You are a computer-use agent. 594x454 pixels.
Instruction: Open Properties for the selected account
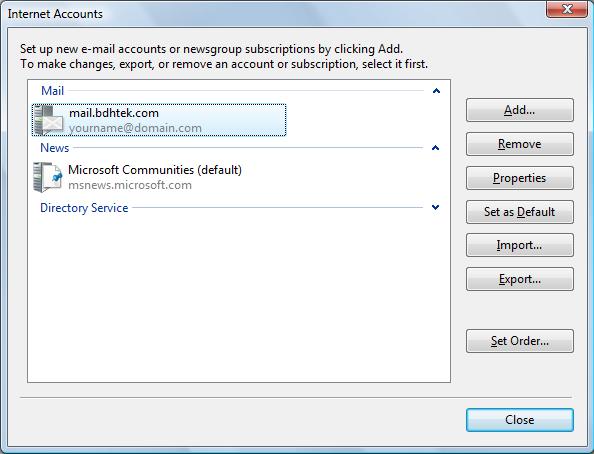point(520,178)
